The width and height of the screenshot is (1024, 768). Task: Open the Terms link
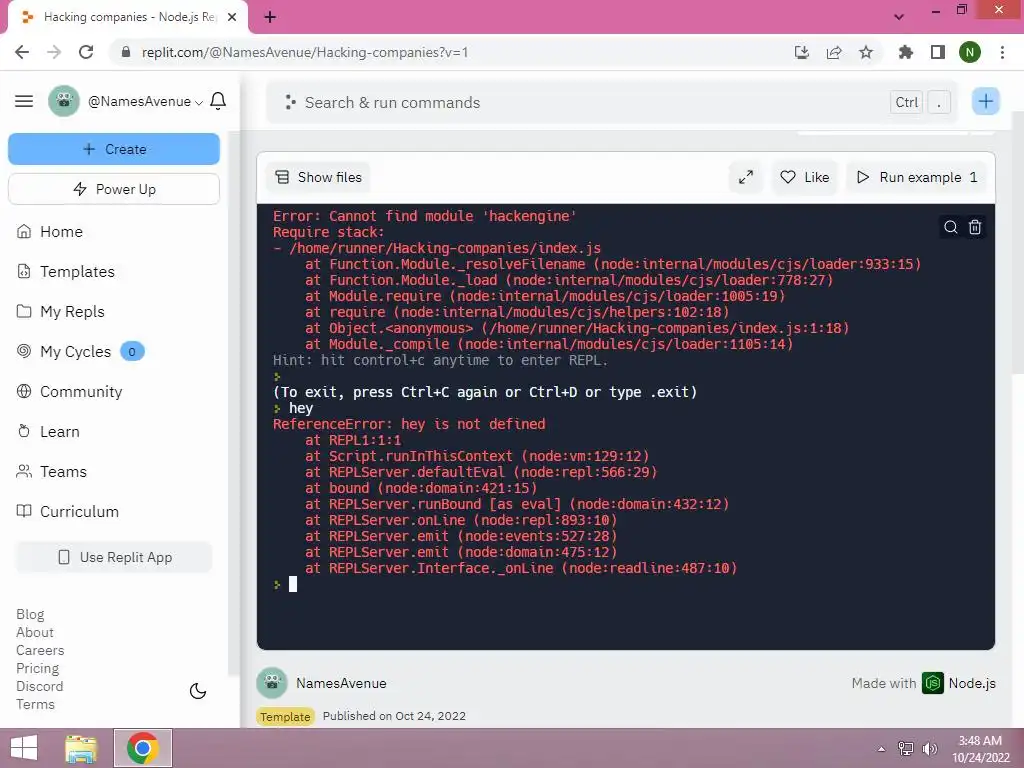[35, 704]
